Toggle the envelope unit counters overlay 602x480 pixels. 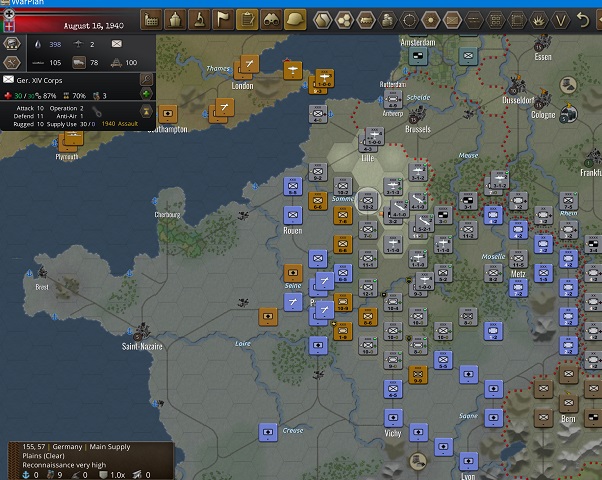(x=452, y=20)
